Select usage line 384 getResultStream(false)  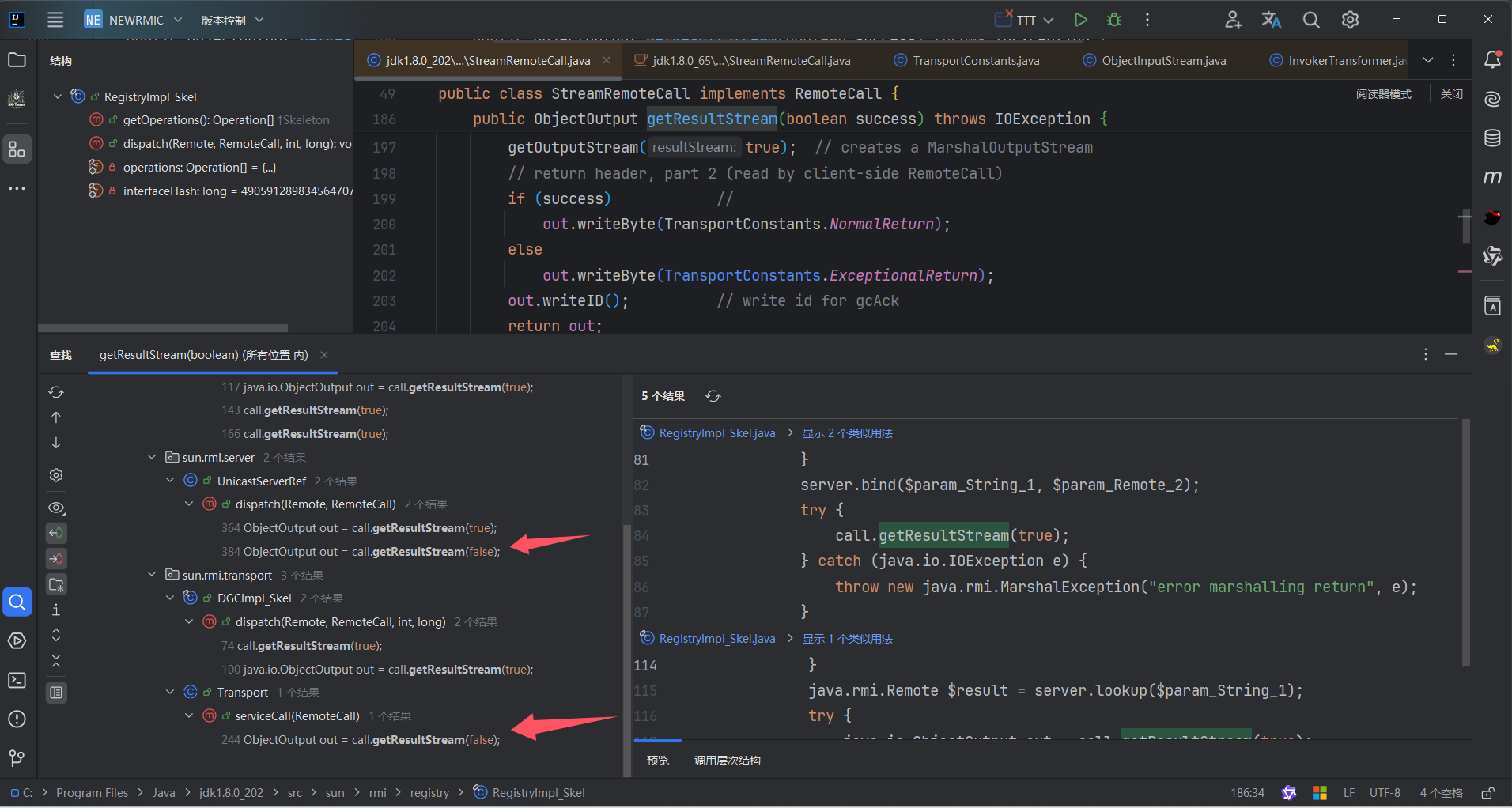(x=361, y=552)
